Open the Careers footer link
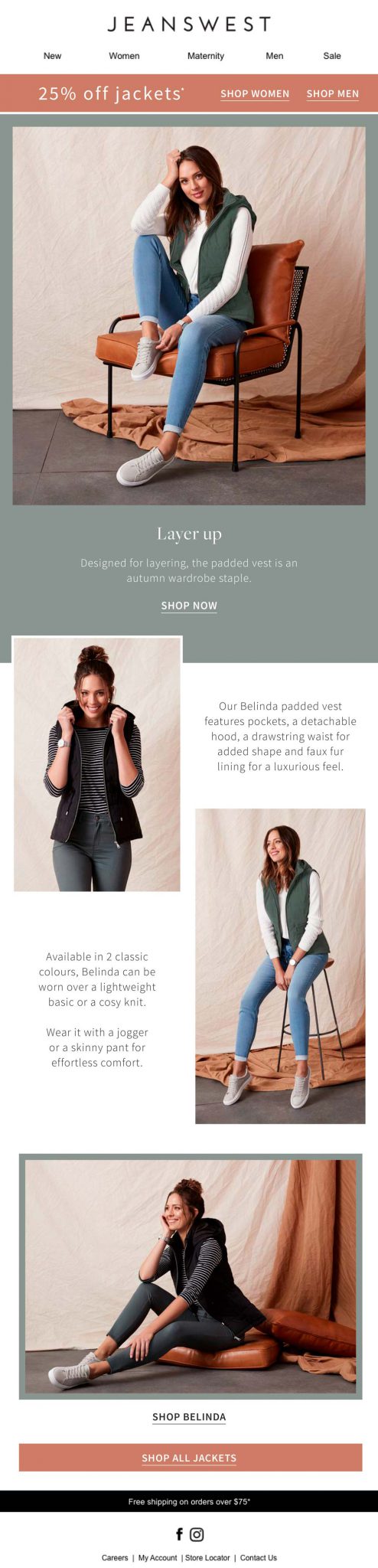The height and width of the screenshot is (1568, 378). 115,1557
